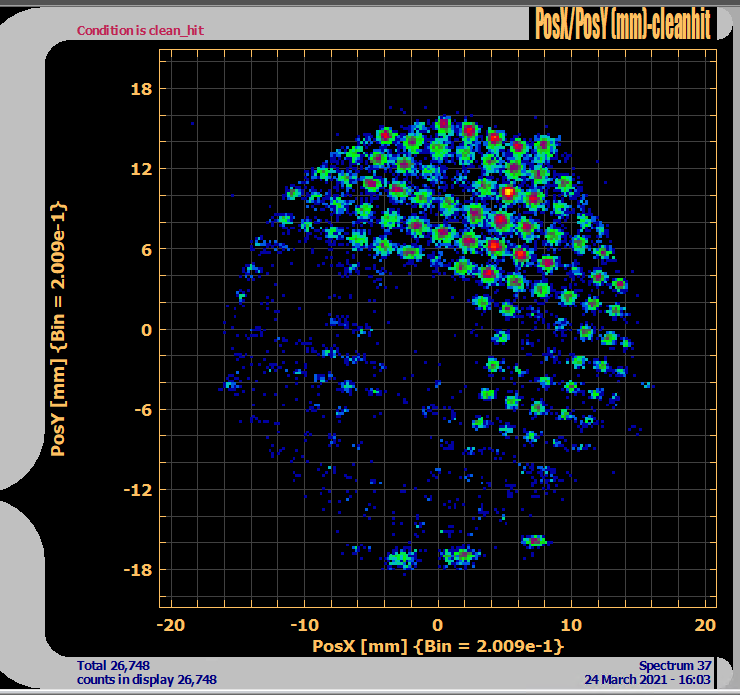This screenshot has height=697, width=740.
Task: Click the Y-axis tick label -12
Action: click(x=138, y=490)
